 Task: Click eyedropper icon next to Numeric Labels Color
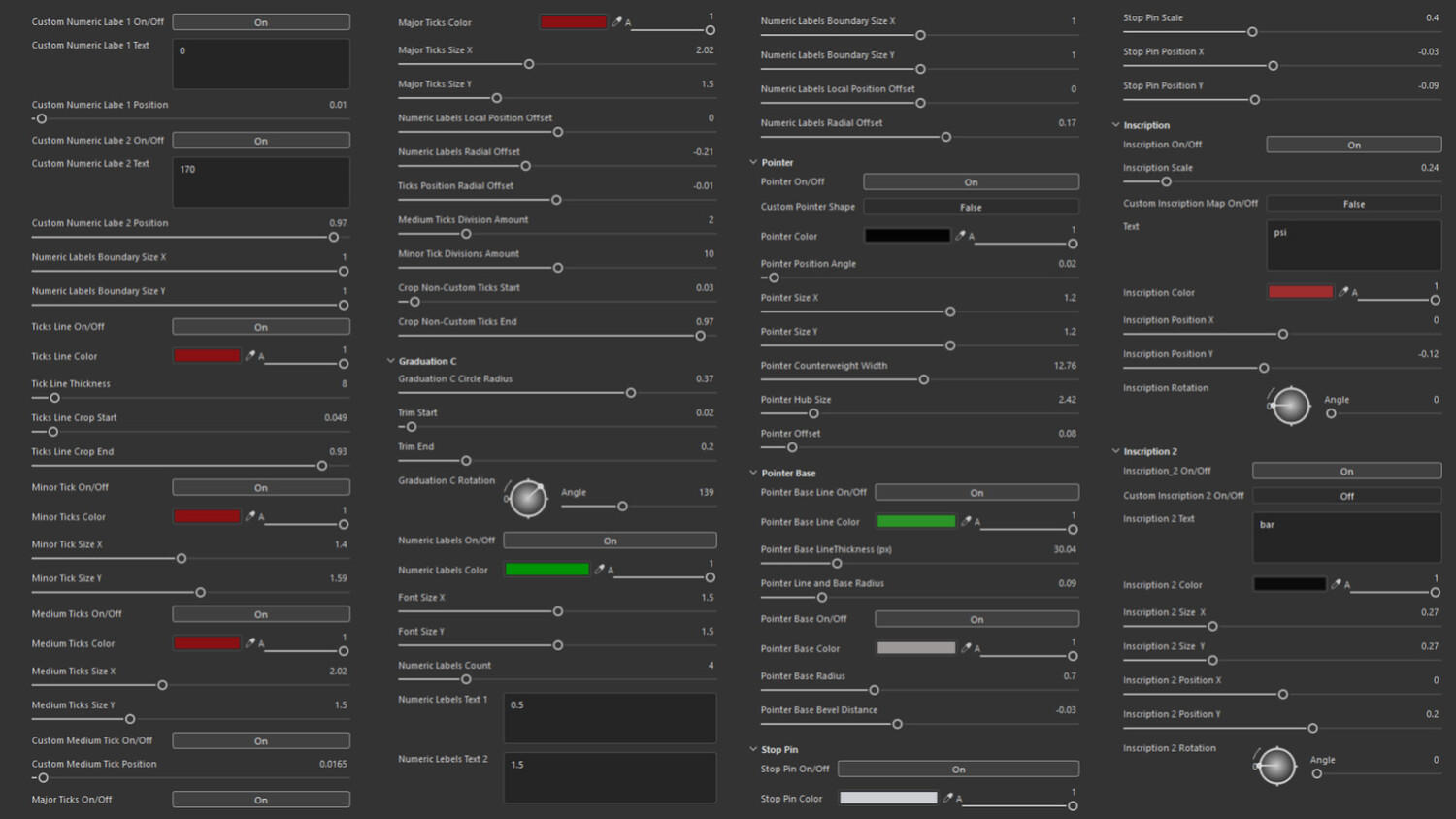click(x=599, y=570)
